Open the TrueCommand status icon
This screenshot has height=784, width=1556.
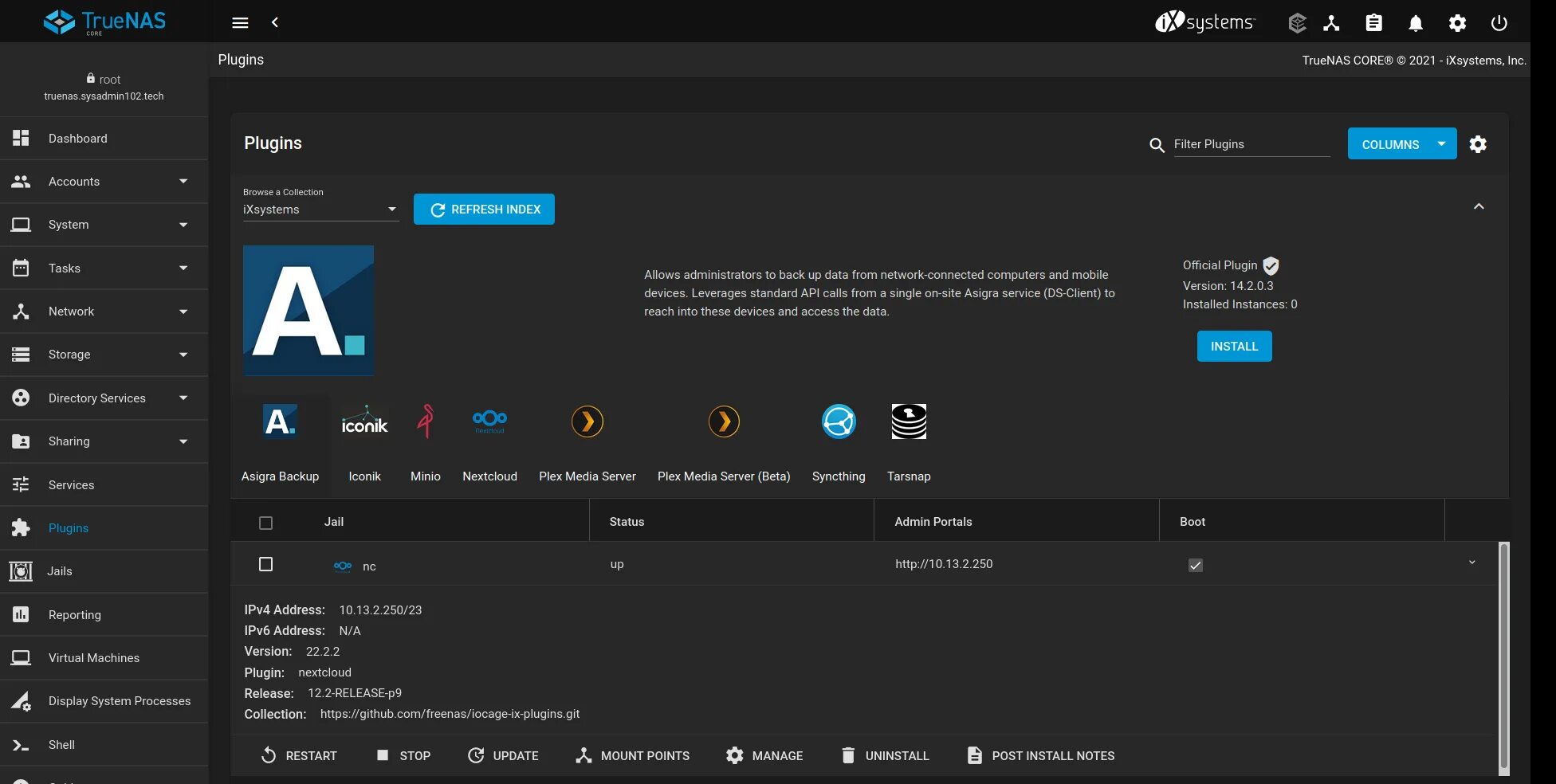coord(1297,23)
